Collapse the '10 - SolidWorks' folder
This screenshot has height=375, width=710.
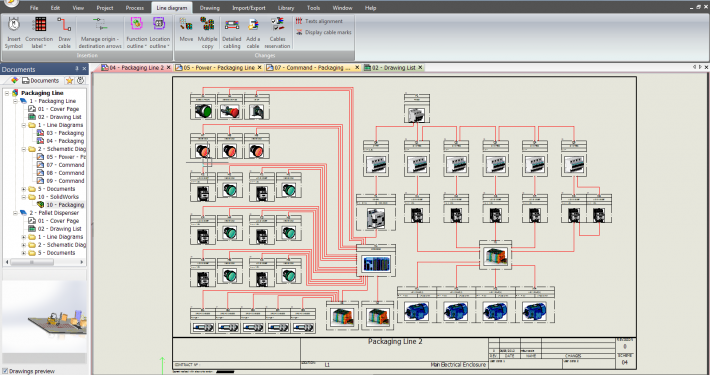(24, 197)
